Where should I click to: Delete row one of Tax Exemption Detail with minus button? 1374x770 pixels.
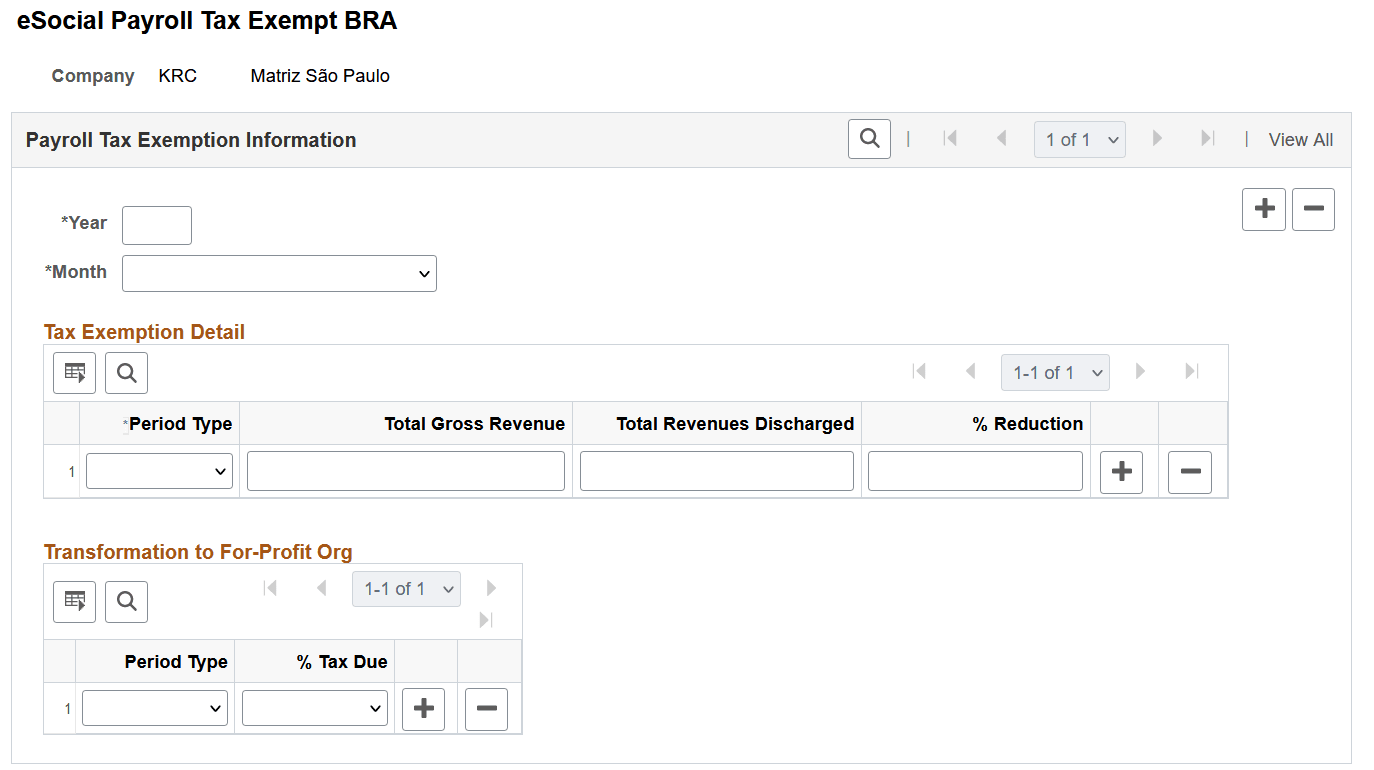pyautogui.click(x=1189, y=471)
